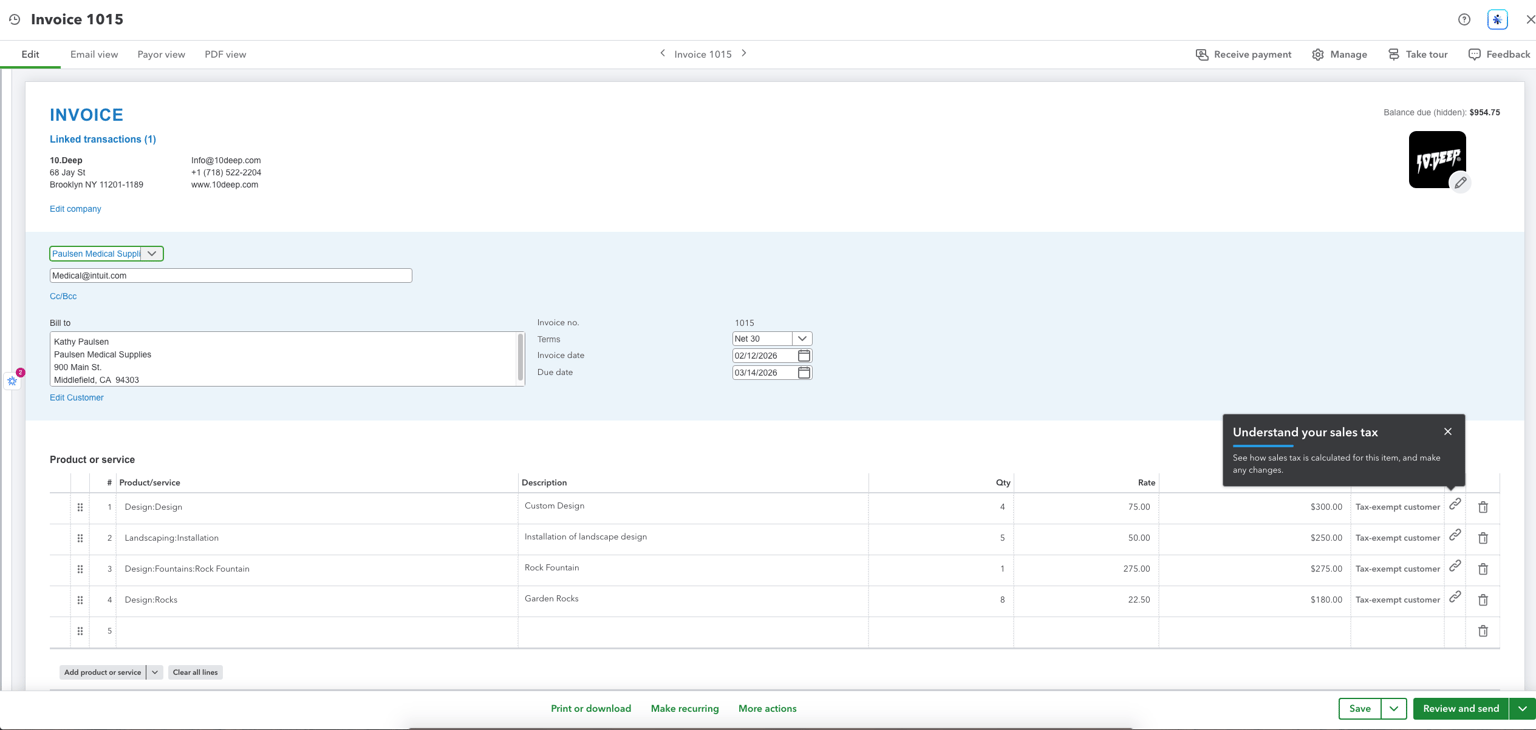
Task: Switch to the Email view tab
Action: click(94, 54)
